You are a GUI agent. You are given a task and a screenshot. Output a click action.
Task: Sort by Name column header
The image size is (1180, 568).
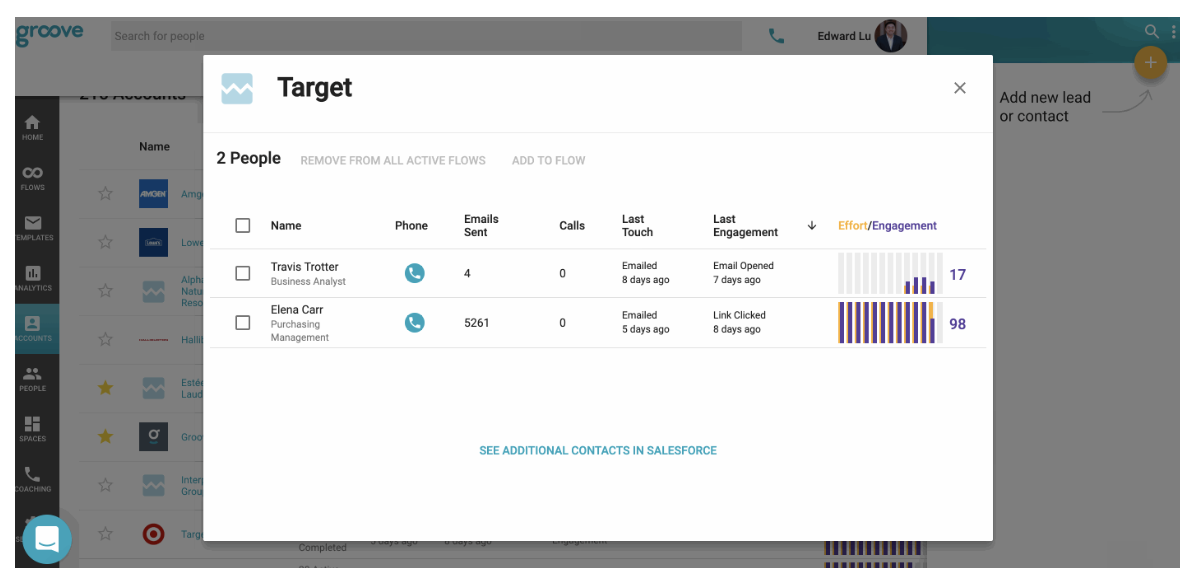[286, 226]
